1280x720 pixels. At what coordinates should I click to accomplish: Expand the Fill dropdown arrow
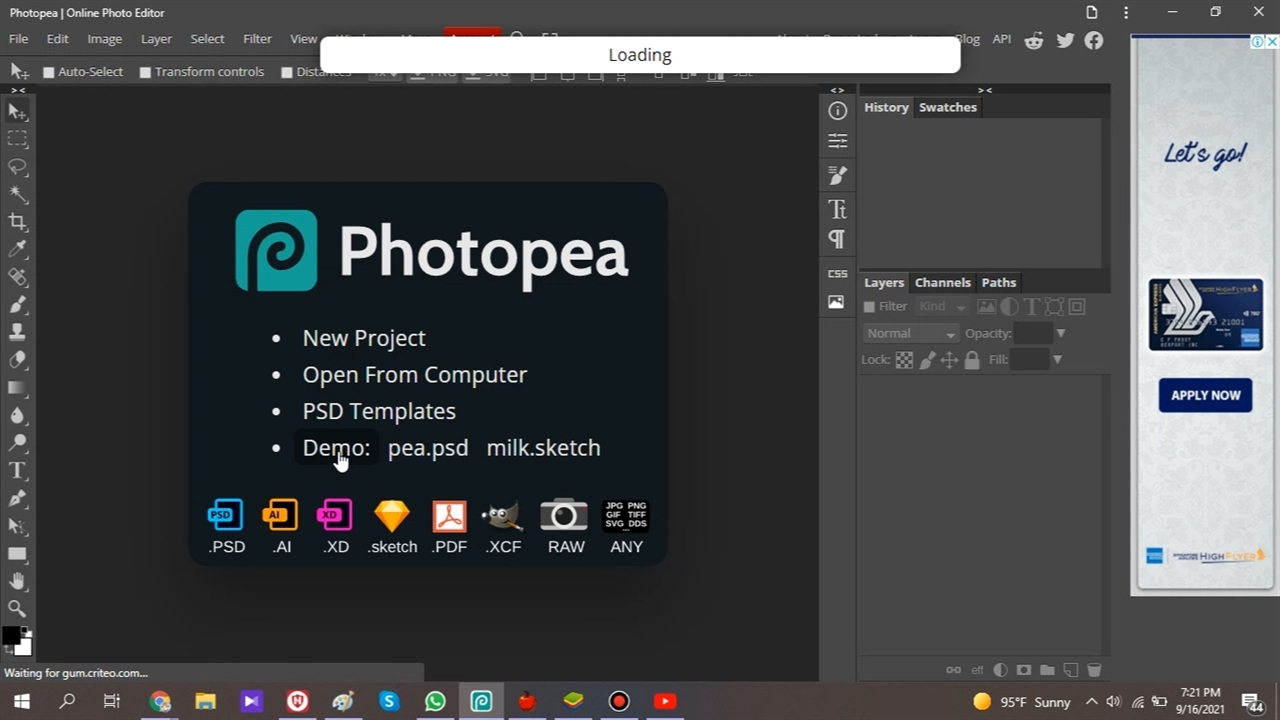click(1057, 360)
